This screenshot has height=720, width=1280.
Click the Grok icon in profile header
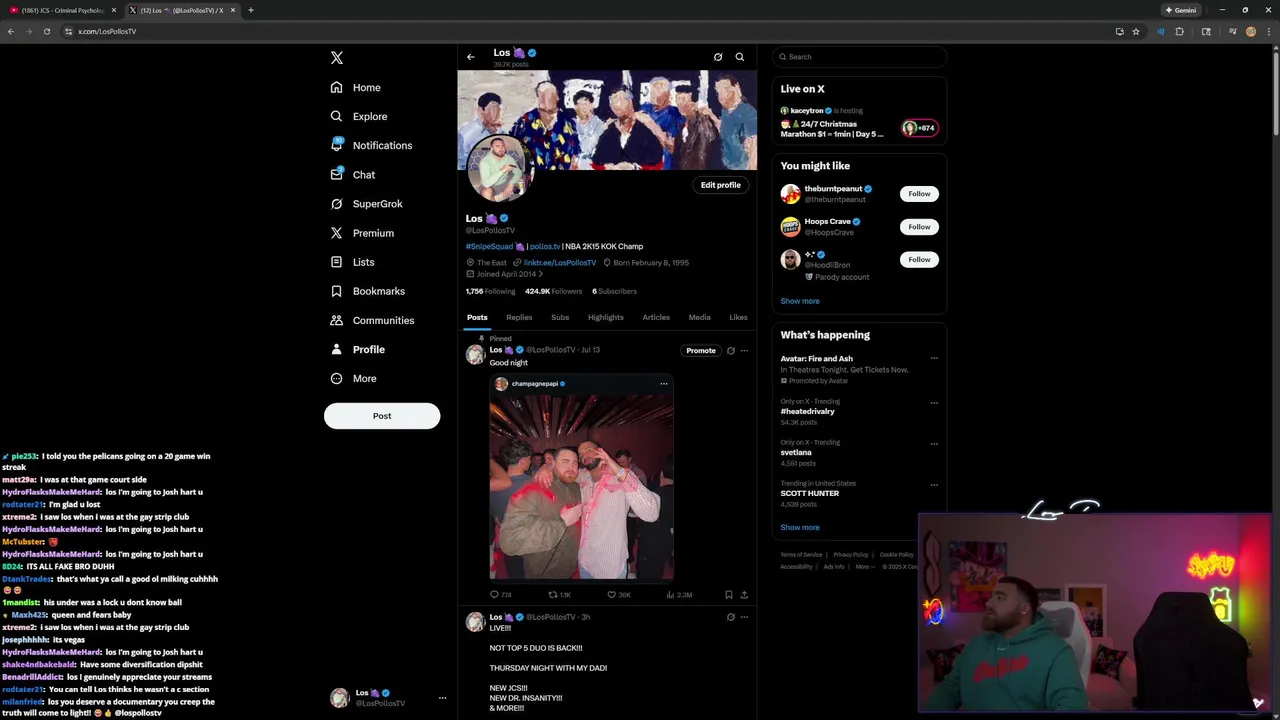tap(718, 57)
